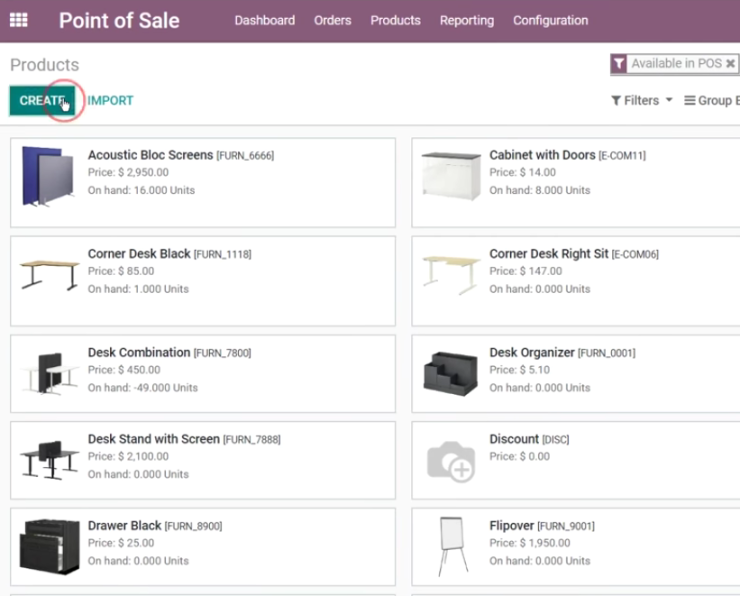Open the Desk Combination product title
The height and width of the screenshot is (596, 740).
tap(139, 352)
